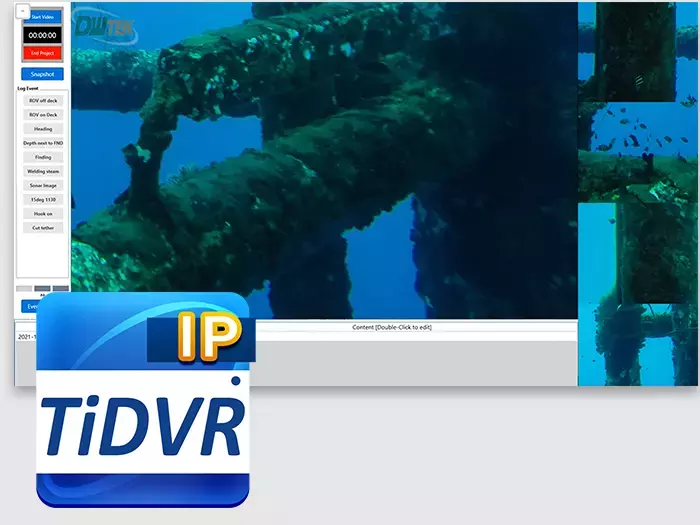Click the Start Video button
Viewport: 700px width, 525px height.
[42, 17]
